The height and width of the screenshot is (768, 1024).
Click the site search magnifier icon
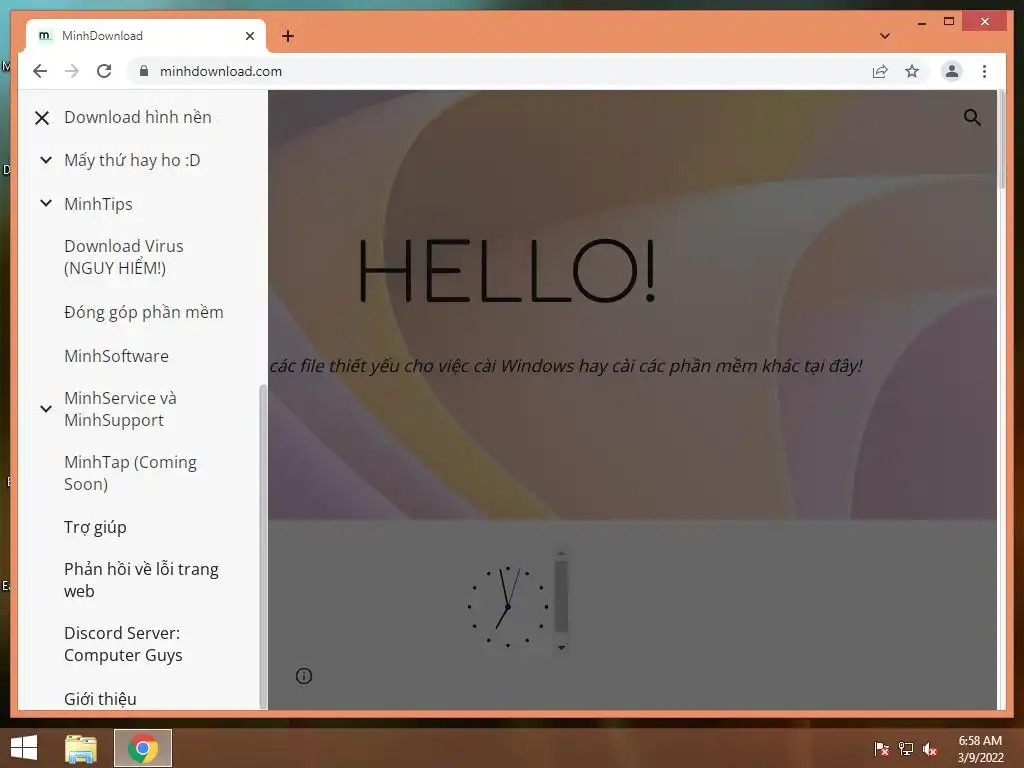click(x=972, y=118)
